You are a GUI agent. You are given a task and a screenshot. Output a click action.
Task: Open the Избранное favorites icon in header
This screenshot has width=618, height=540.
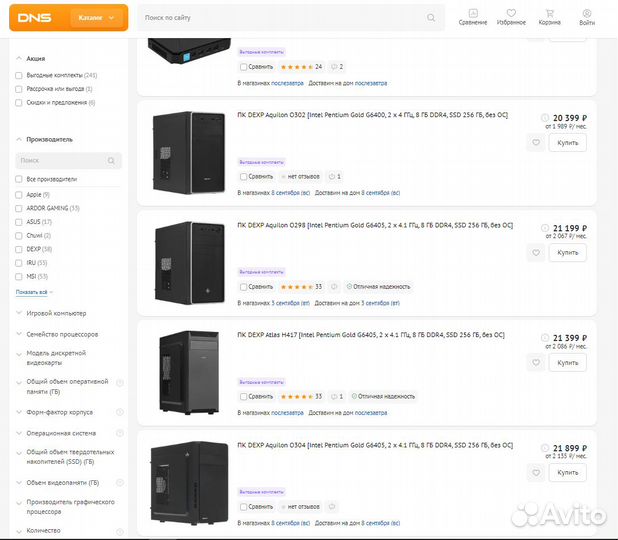tap(511, 18)
